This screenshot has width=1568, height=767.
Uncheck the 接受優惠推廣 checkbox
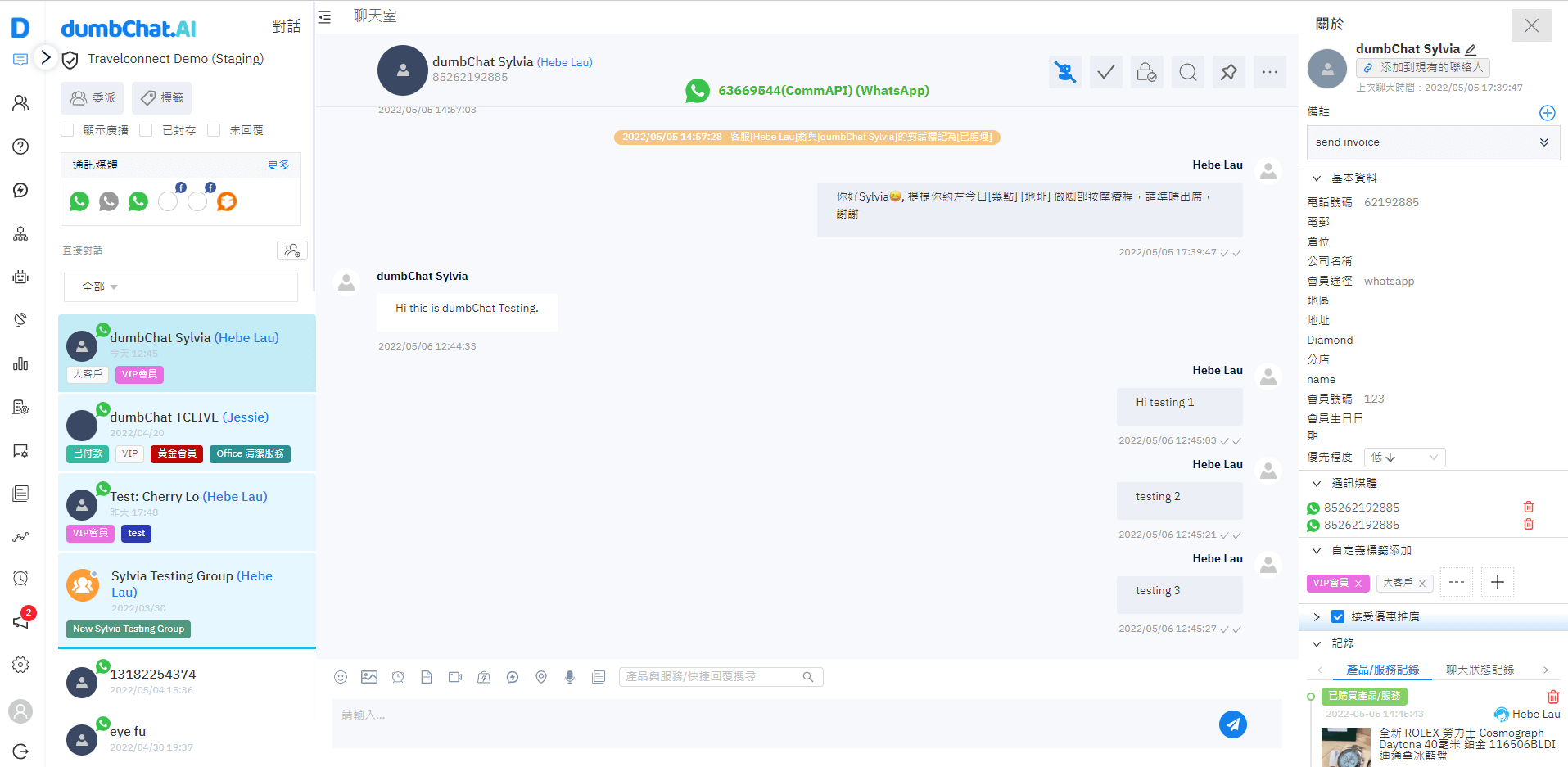(1338, 616)
